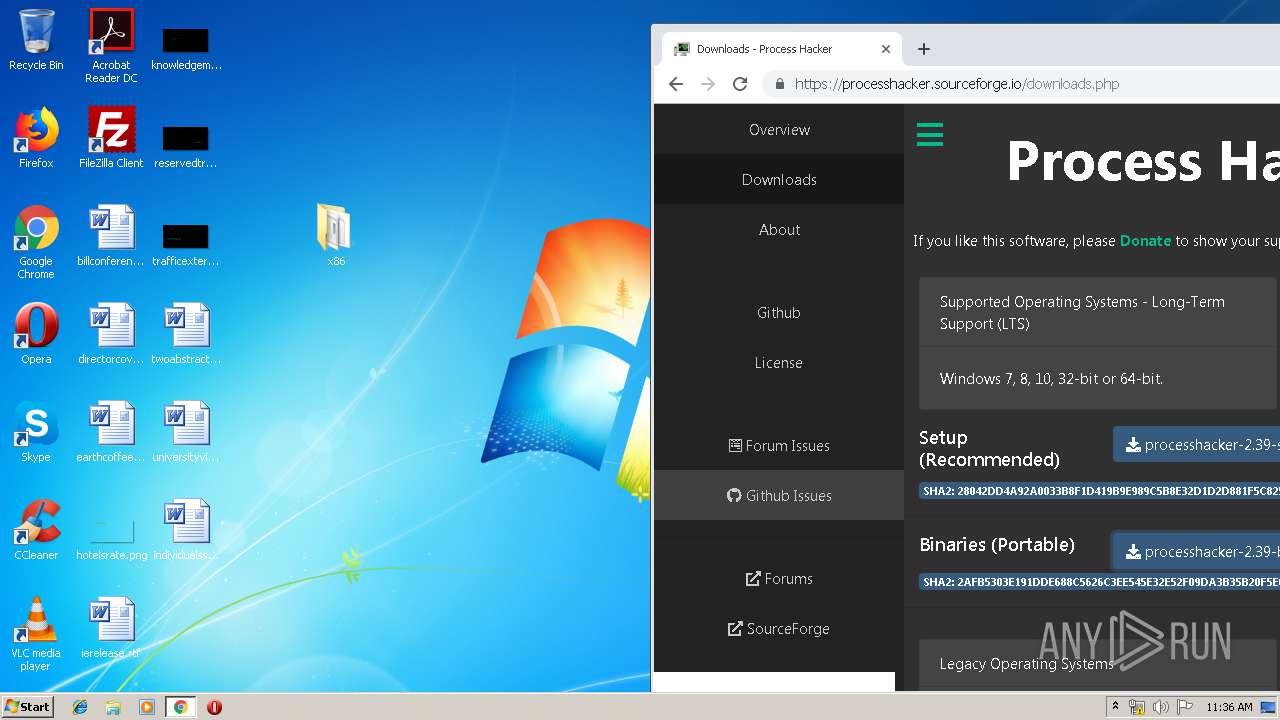Viewport: 1280px width, 720px height.
Task: Launch Google Chrome desktop shortcut
Action: coord(36,242)
